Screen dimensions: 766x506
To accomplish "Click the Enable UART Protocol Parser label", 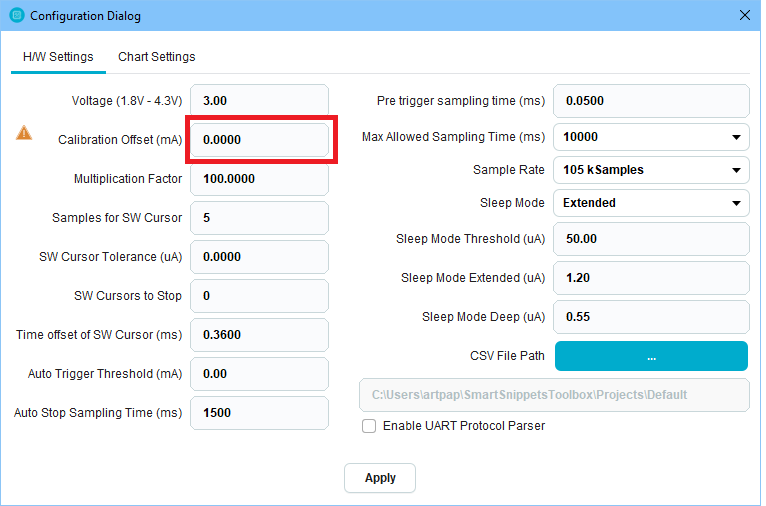I will (464, 426).
